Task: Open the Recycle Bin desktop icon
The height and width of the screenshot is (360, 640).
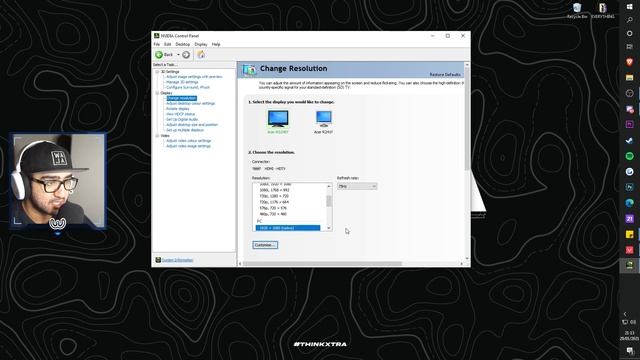Action: tap(577, 11)
